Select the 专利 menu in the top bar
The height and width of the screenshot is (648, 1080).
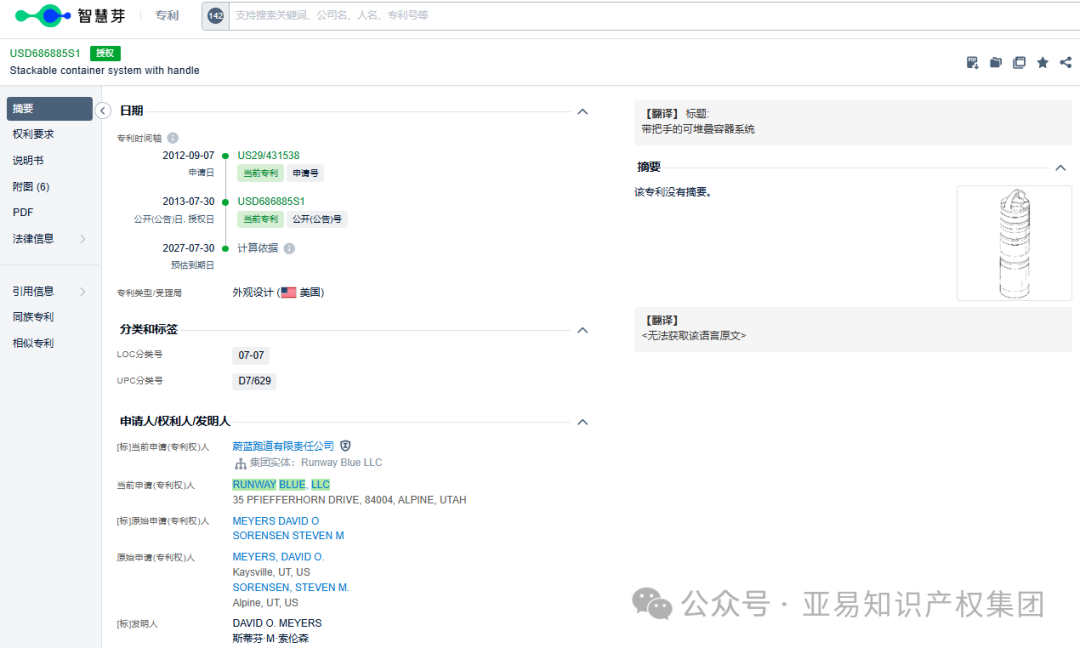166,16
